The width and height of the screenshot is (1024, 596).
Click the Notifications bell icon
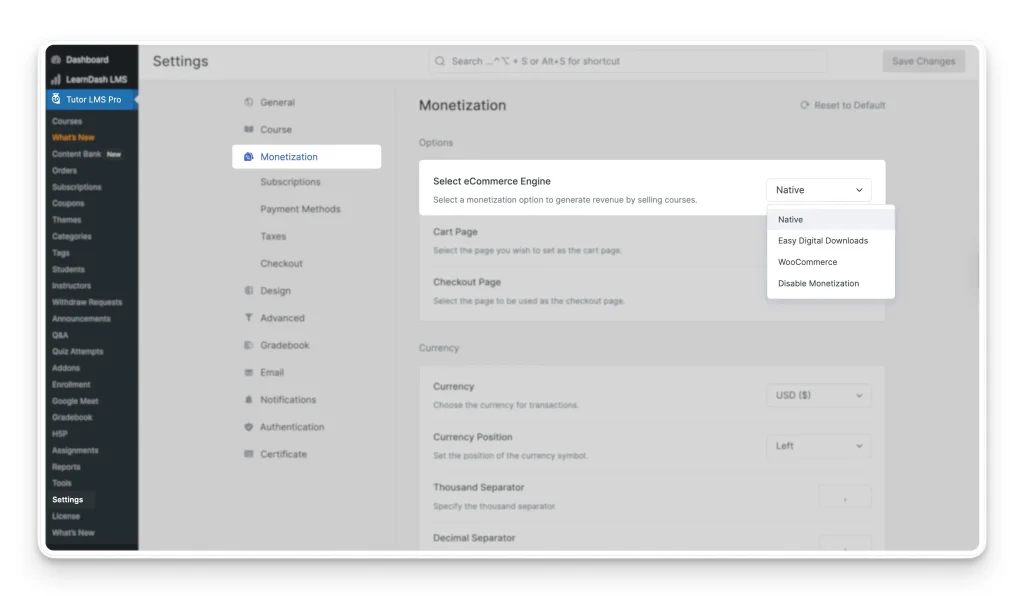(x=248, y=400)
